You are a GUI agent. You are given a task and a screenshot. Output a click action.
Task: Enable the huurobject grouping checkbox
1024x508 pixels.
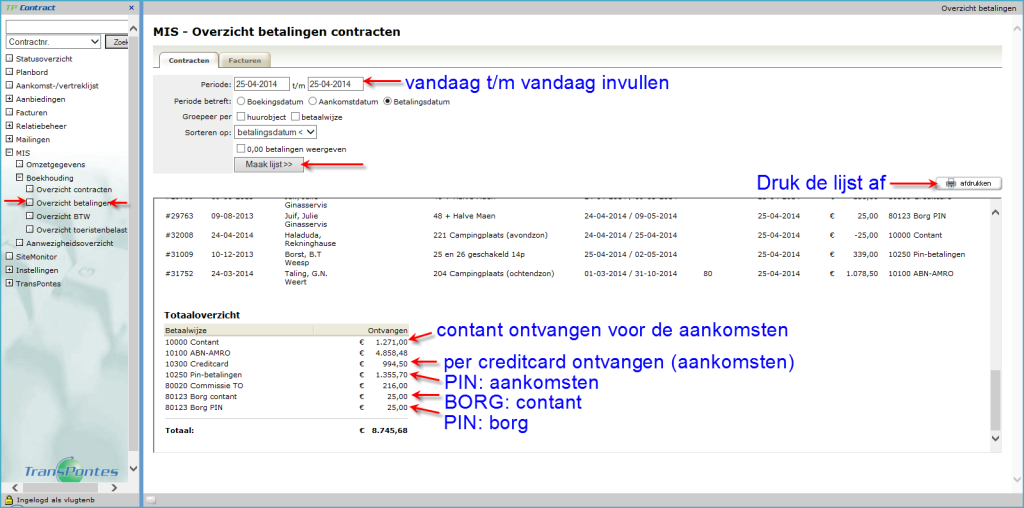241,116
